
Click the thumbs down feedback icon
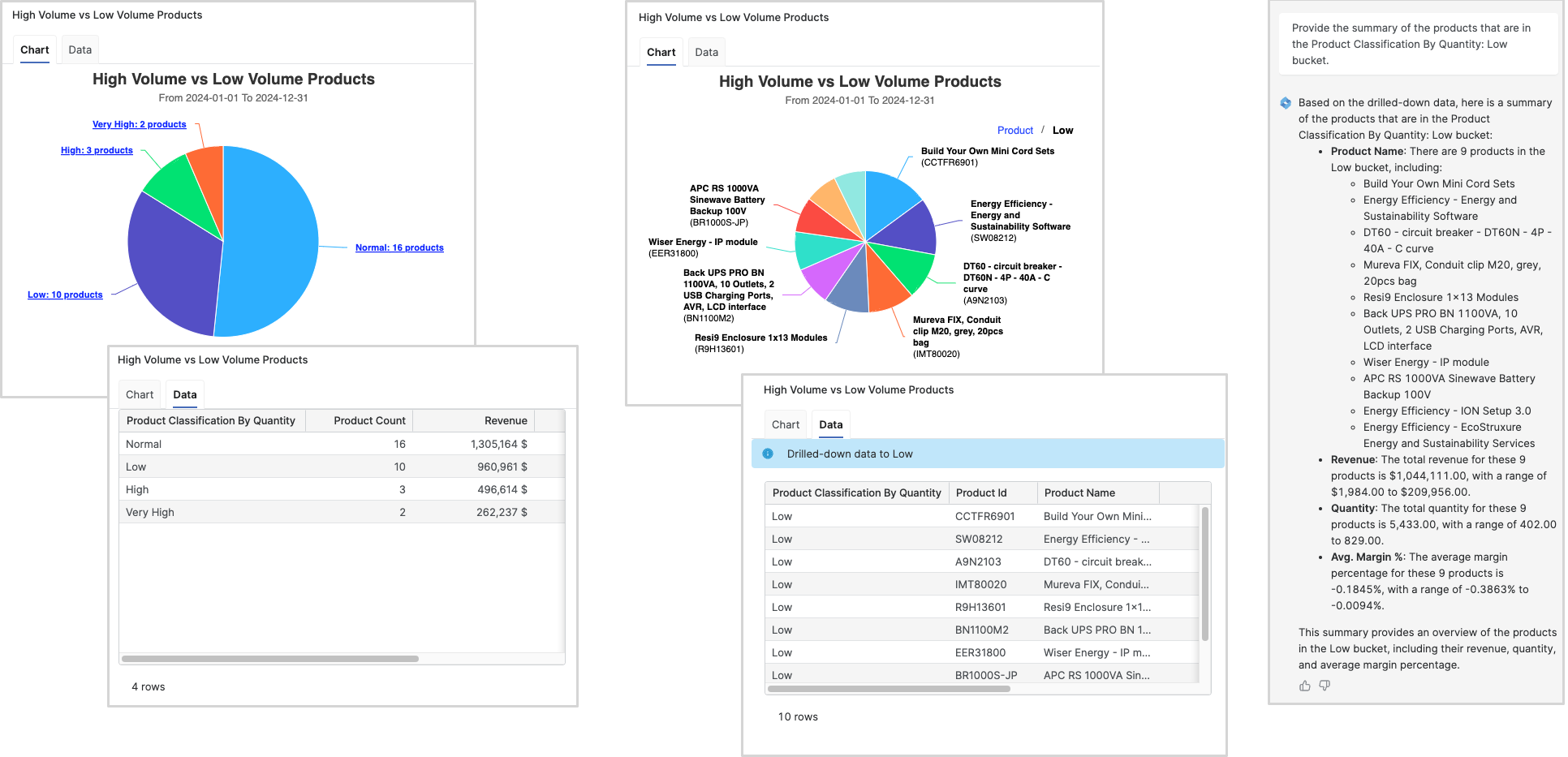coord(1325,686)
